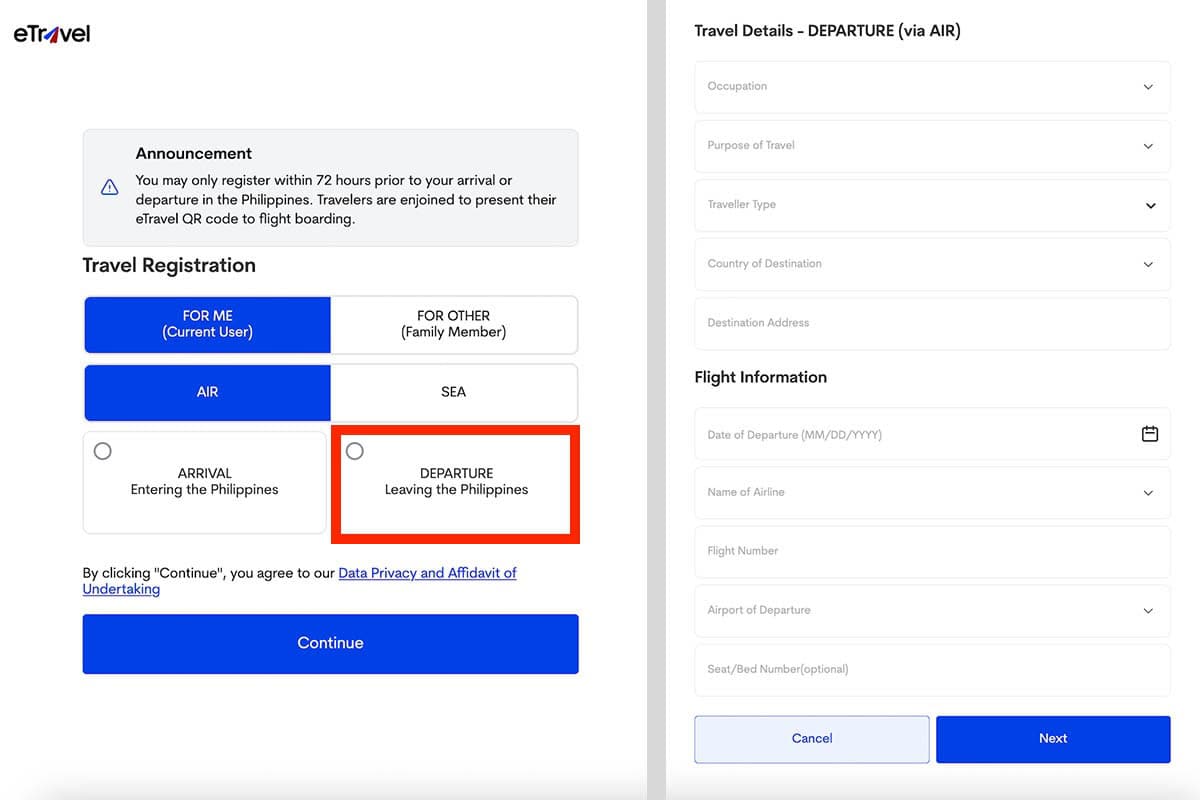Open the Date of Departure calendar icon

click(x=1150, y=434)
